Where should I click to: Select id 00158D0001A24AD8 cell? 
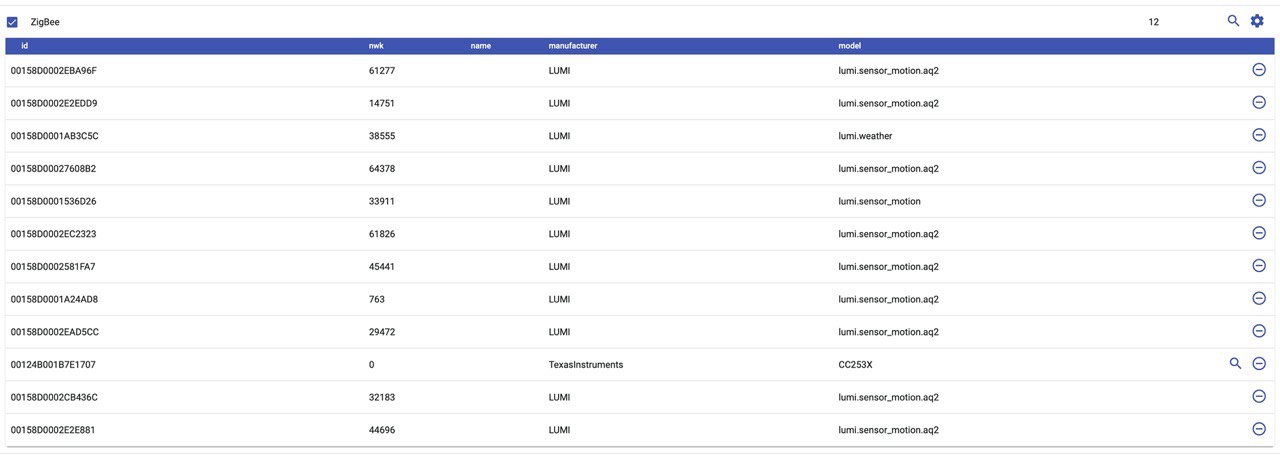(x=54, y=299)
